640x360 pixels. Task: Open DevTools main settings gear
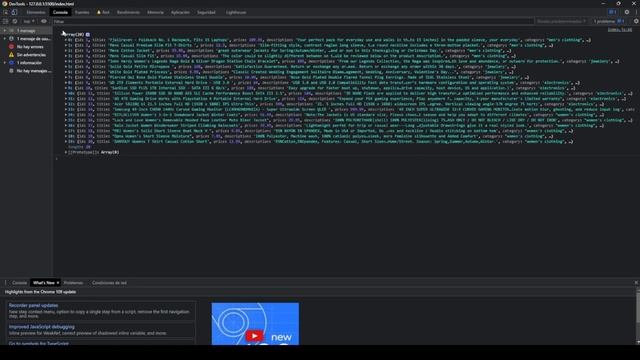(627, 12)
